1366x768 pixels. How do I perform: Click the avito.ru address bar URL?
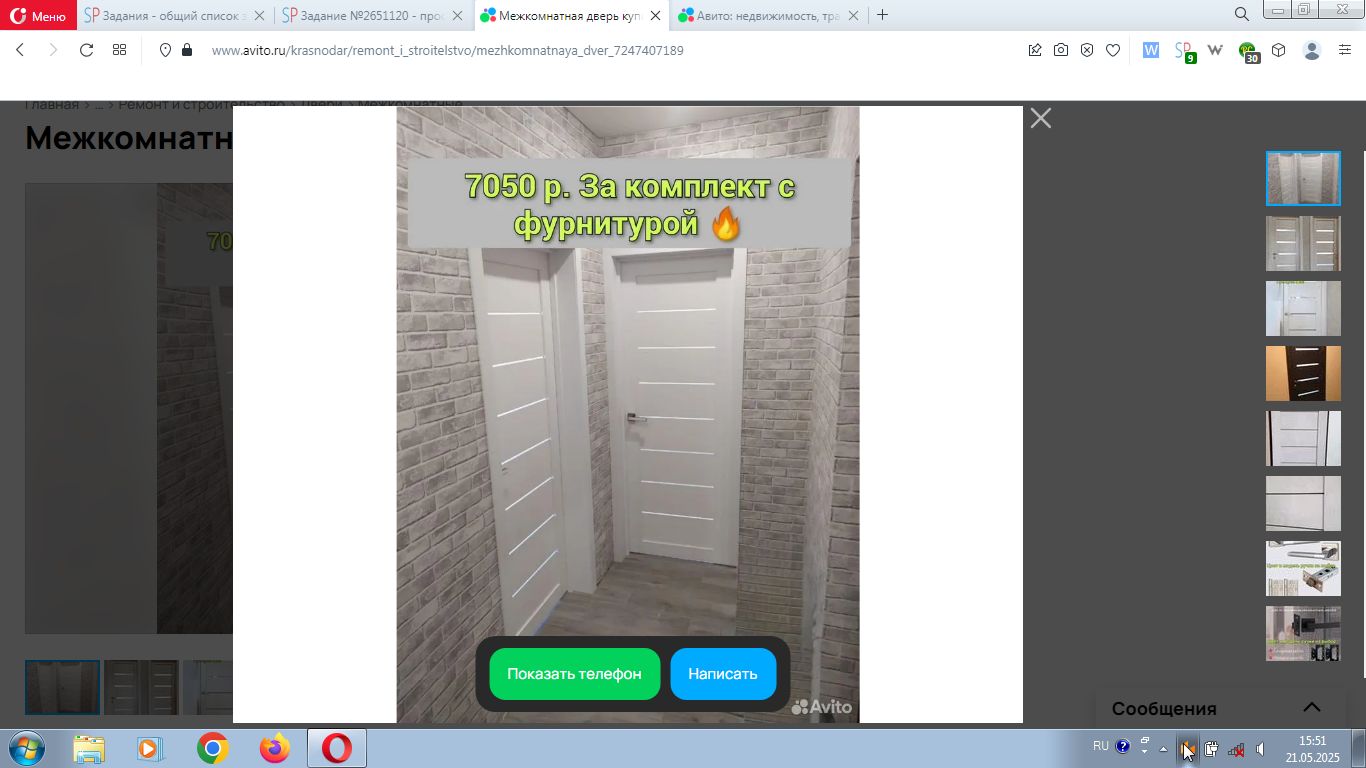click(448, 50)
